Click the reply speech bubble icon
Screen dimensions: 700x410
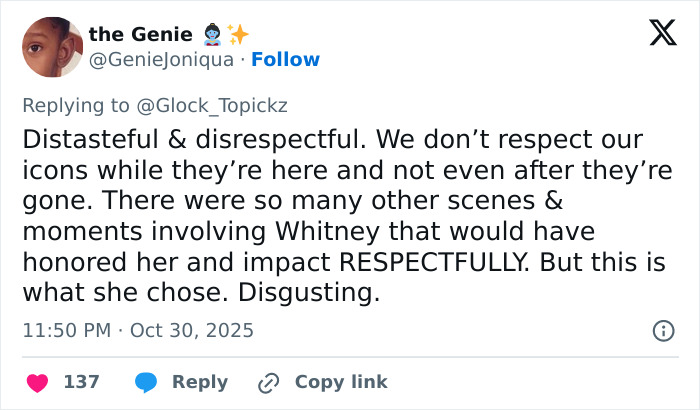coord(145,382)
